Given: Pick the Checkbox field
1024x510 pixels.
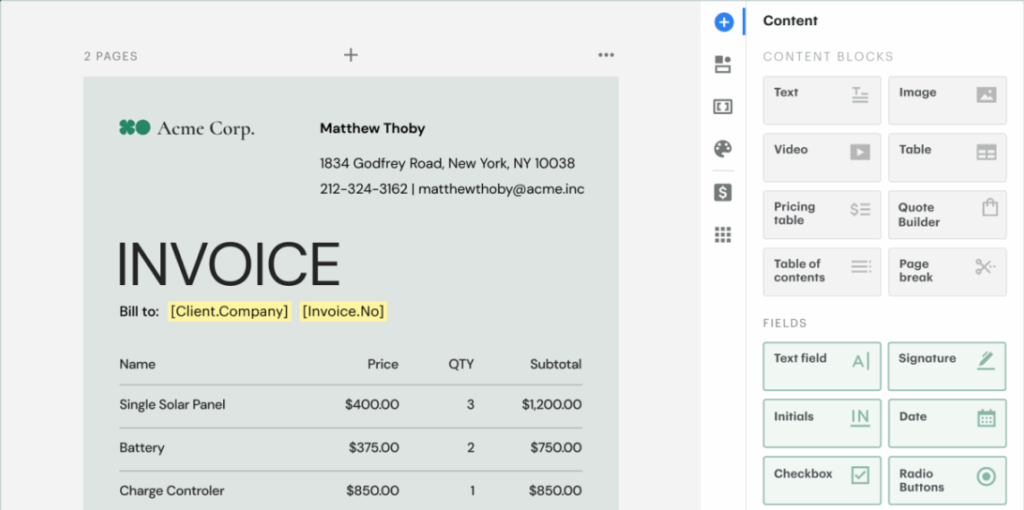Looking at the screenshot, I should [822, 480].
